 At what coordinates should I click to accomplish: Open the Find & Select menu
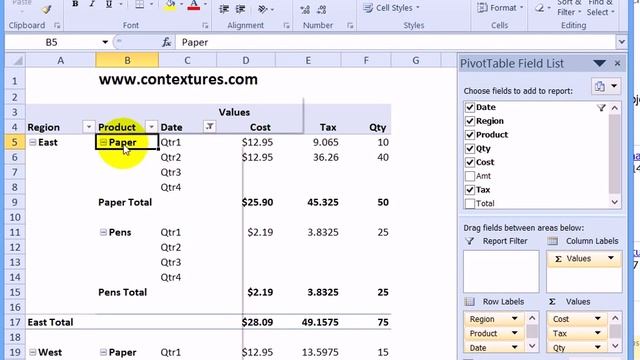[x=600, y=8]
